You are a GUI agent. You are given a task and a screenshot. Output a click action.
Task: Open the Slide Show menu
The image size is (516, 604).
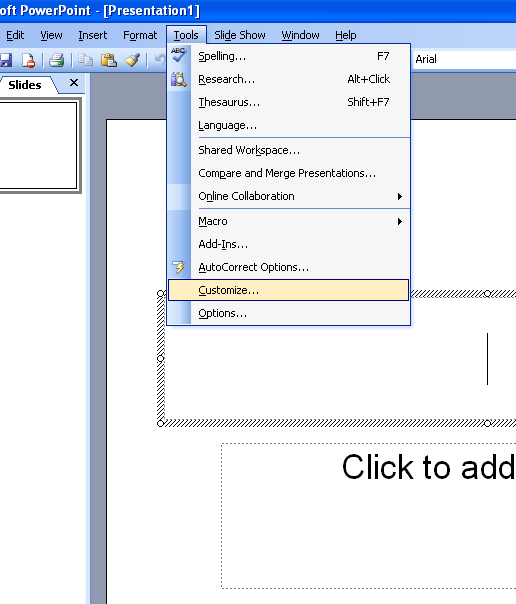[x=240, y=35]
